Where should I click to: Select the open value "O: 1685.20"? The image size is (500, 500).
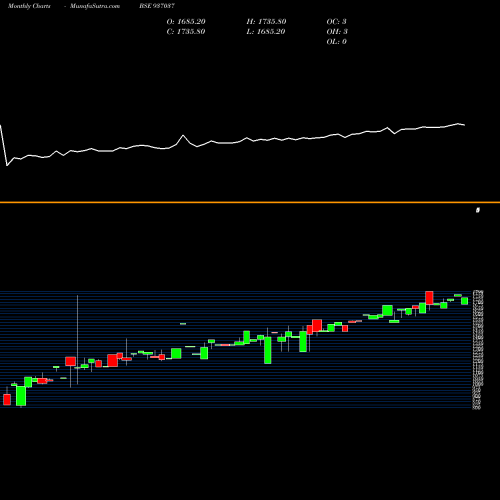(186, 22)
